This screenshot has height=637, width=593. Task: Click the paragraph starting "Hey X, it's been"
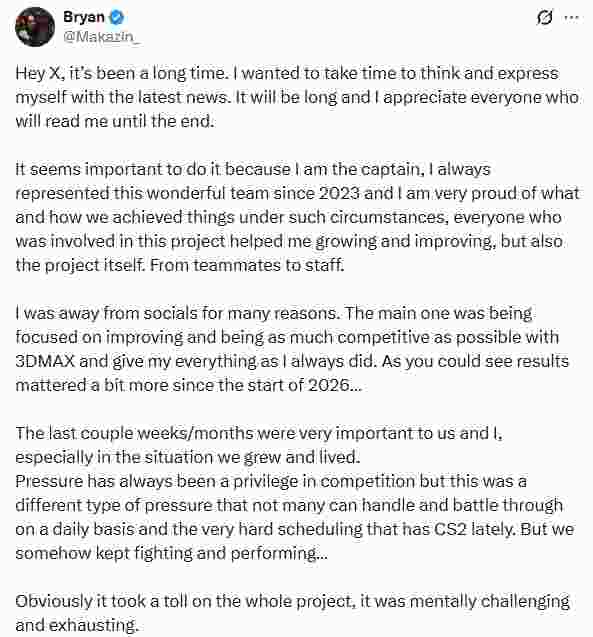pyautogui.click(x=297, y=97)
